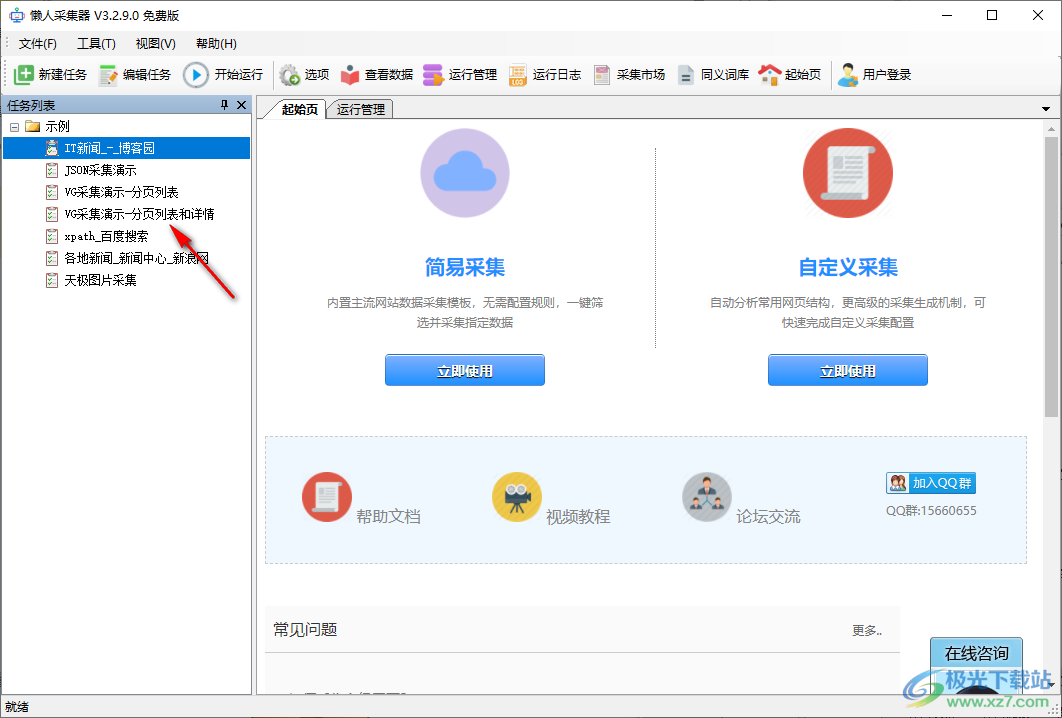
Task: Open Run Management (运行管理) toolbar icon
Action: point(433,75)
